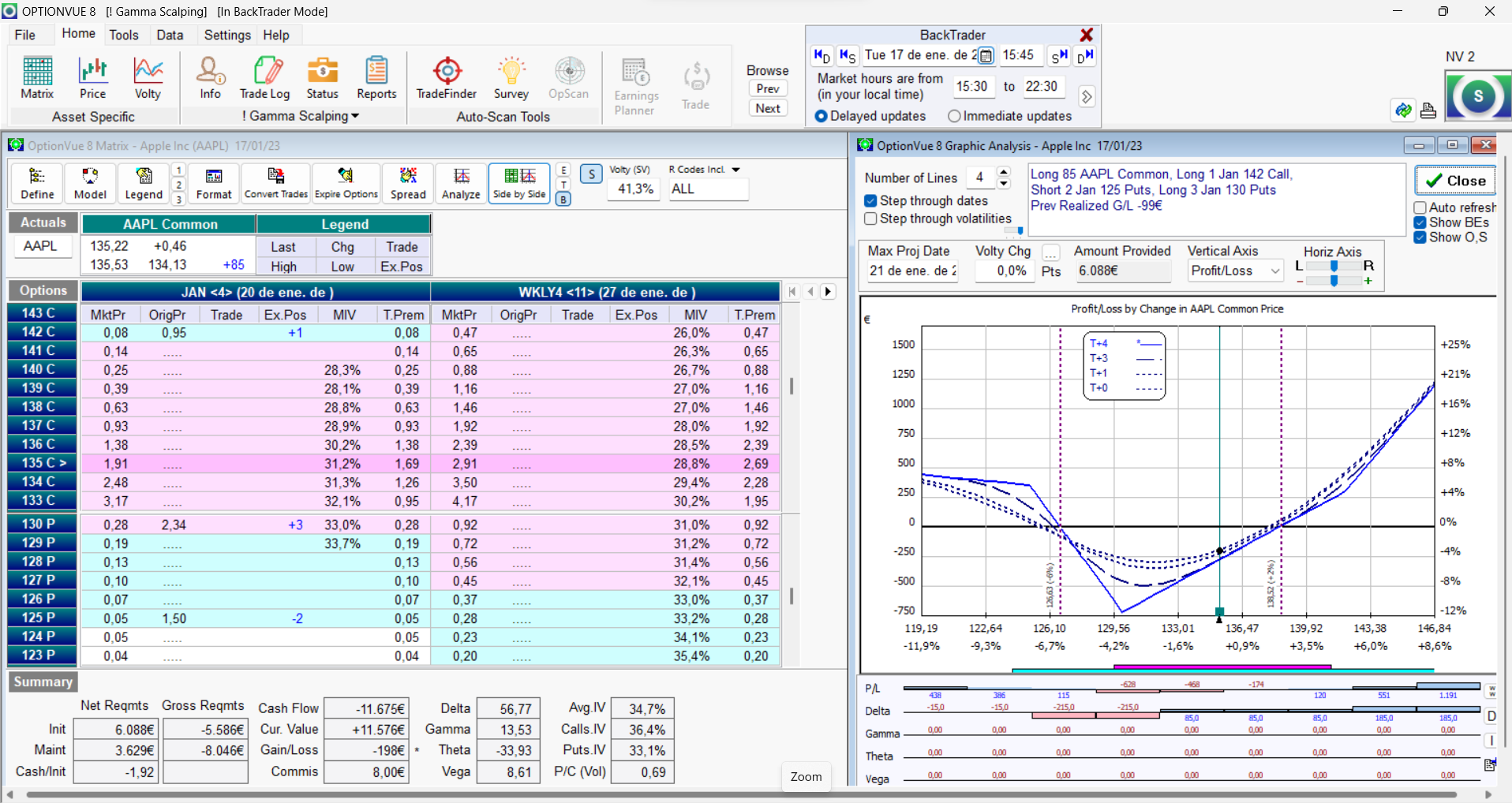This screenshot has height=803, width=1512.
Task: Show next expiration columns arrow
Action: pos(828,292)
